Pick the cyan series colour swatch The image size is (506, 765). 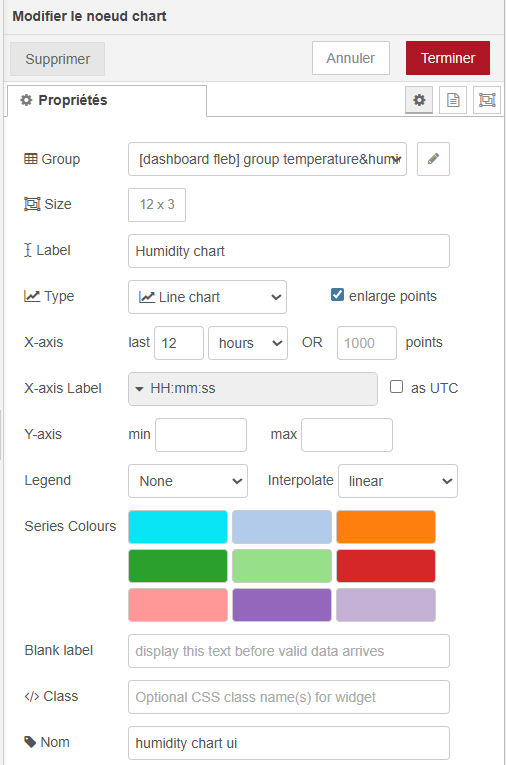point(178,527)
